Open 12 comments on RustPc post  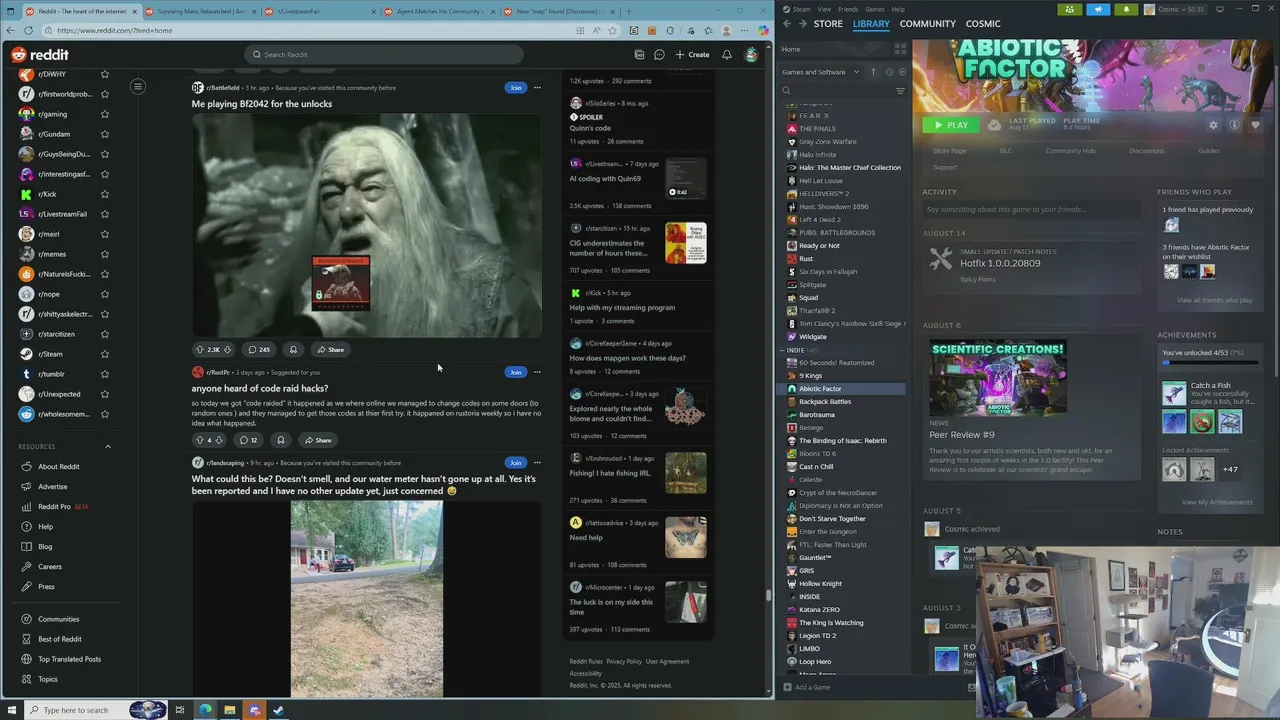tap(249, 440)
